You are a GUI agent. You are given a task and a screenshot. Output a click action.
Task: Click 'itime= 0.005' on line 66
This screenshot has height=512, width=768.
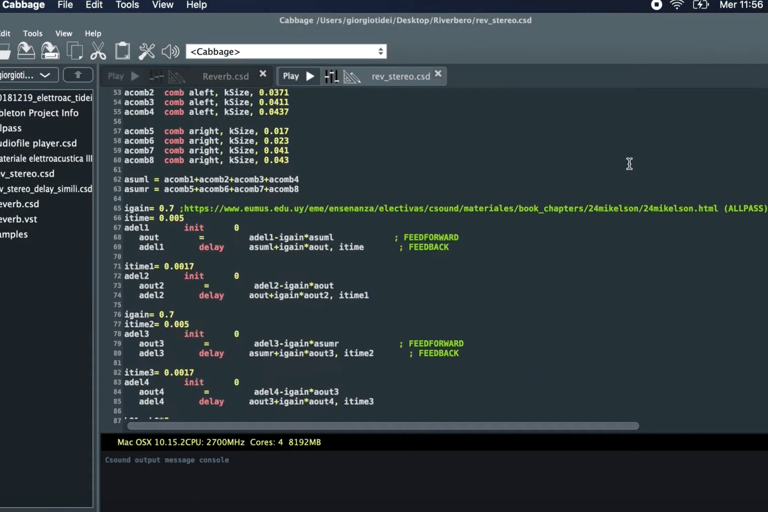(x=154, y=218)
